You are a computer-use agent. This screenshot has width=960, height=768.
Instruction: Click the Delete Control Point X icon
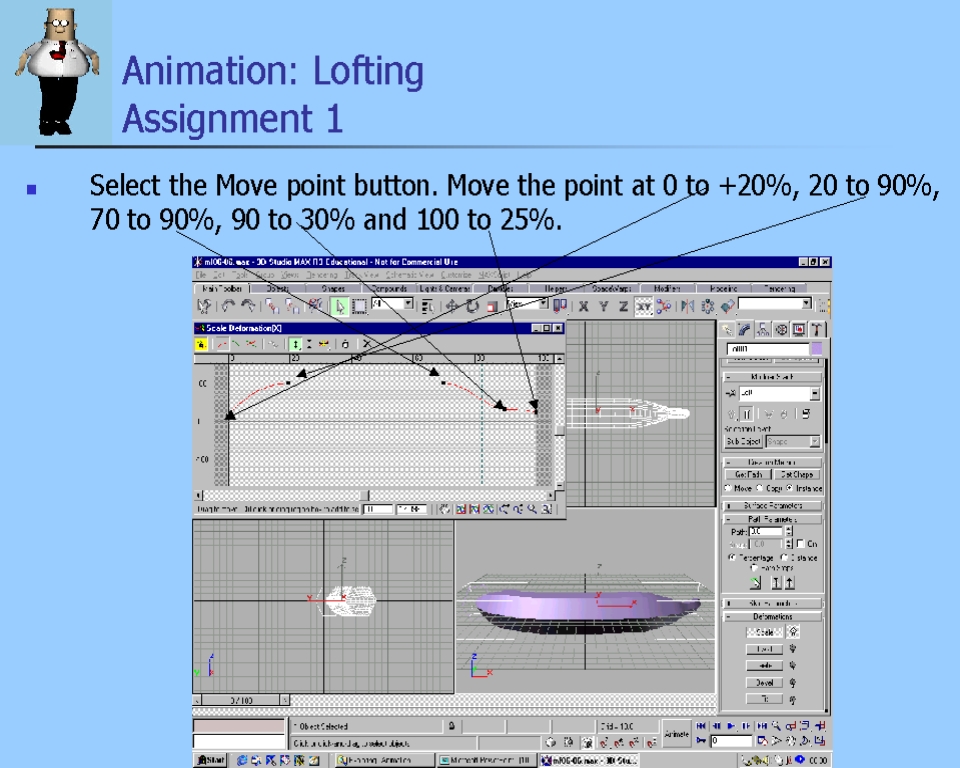pyautogui.click(x=367, y=343)
